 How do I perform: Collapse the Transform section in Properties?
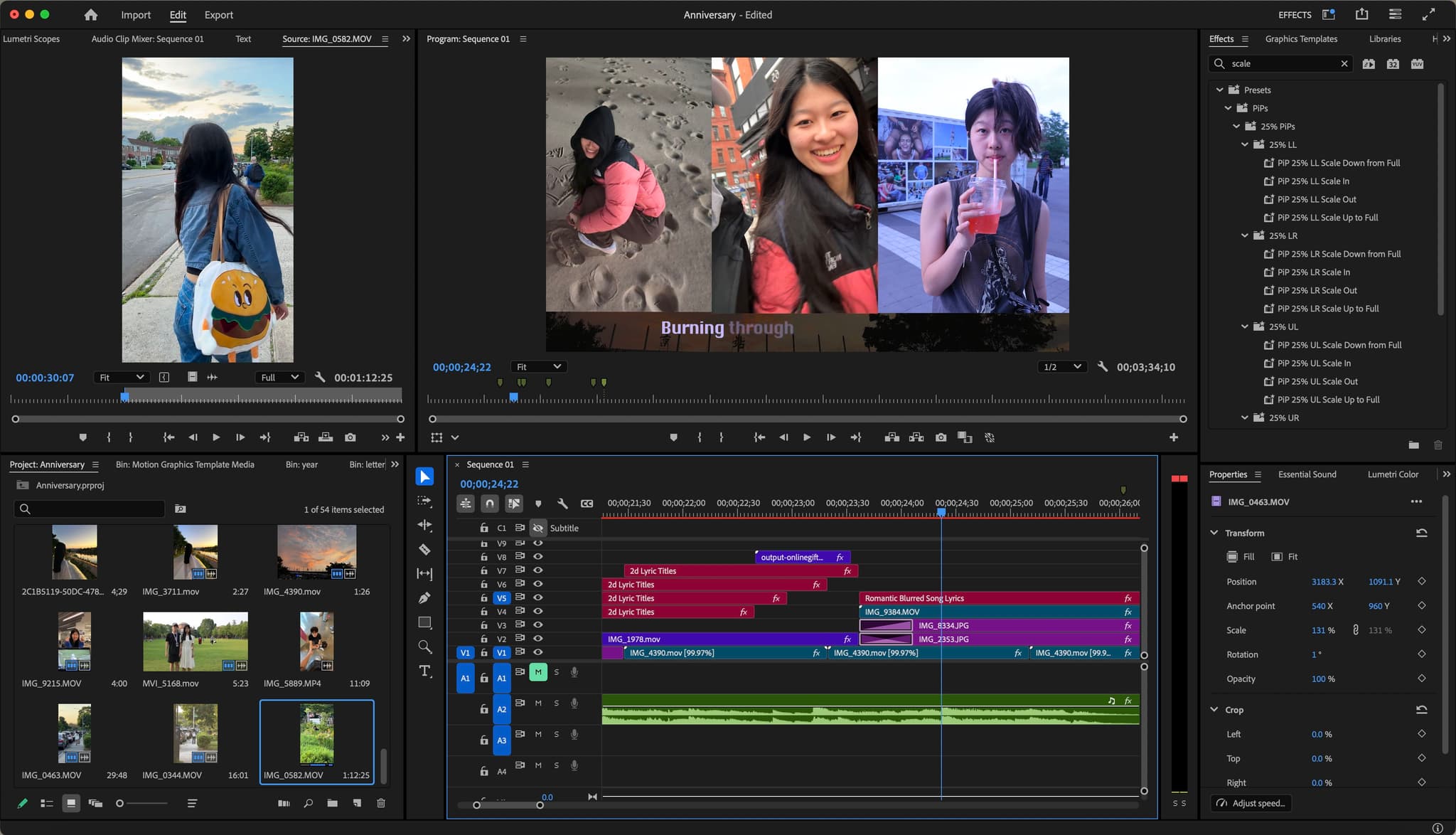(x=1214, y=533)
